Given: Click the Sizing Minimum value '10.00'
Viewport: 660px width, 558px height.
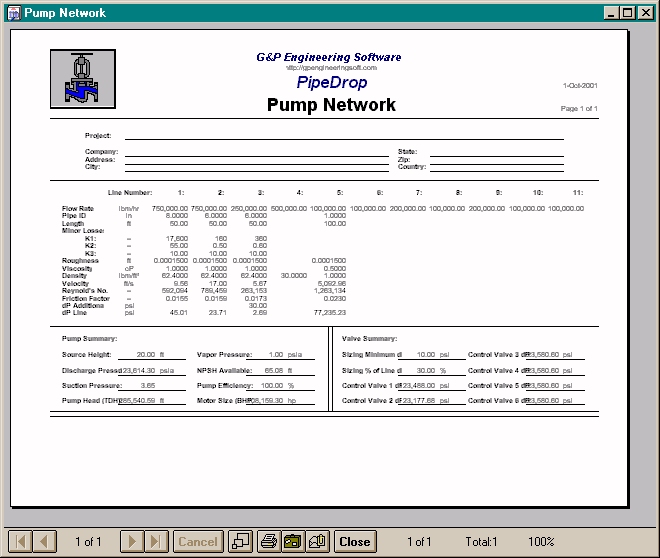Looking at the screenshot, I should 426,354.
